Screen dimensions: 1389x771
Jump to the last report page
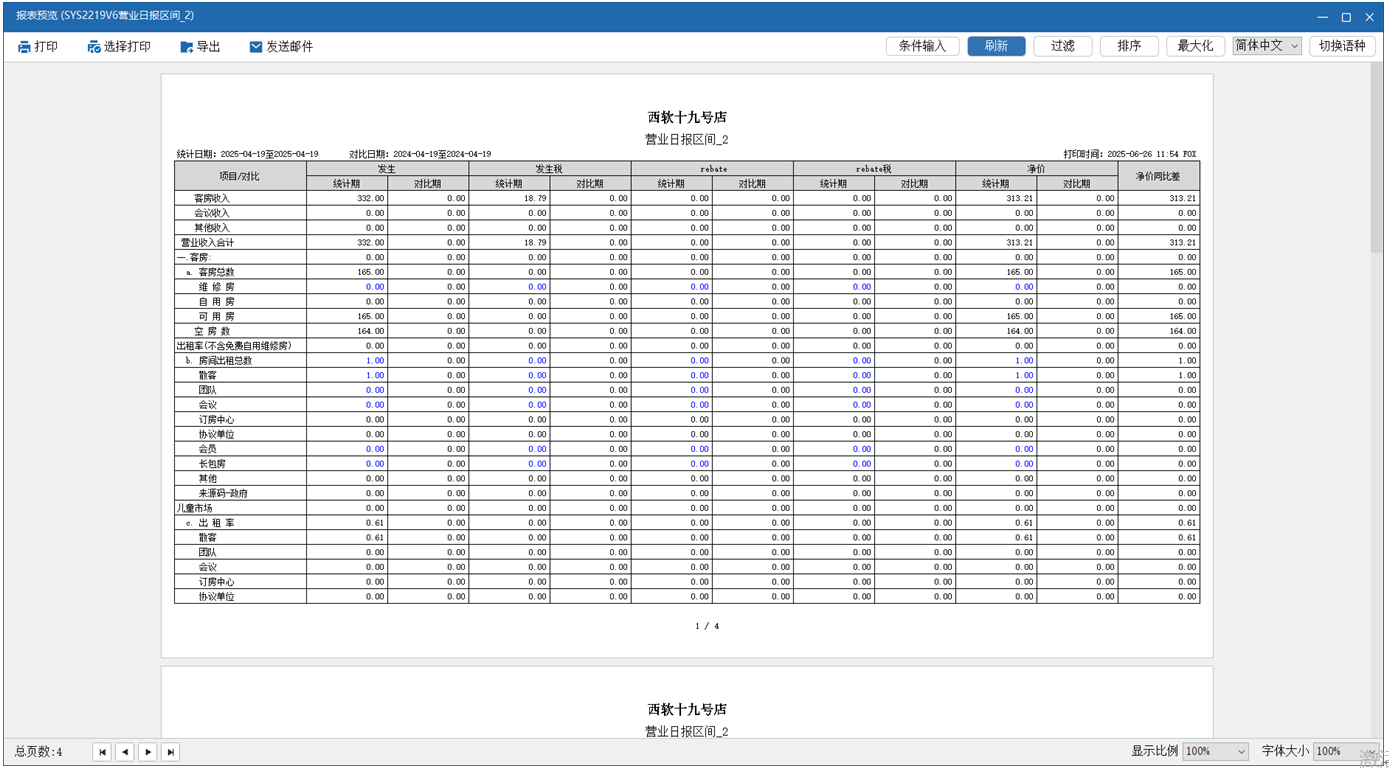pos(171,752)
